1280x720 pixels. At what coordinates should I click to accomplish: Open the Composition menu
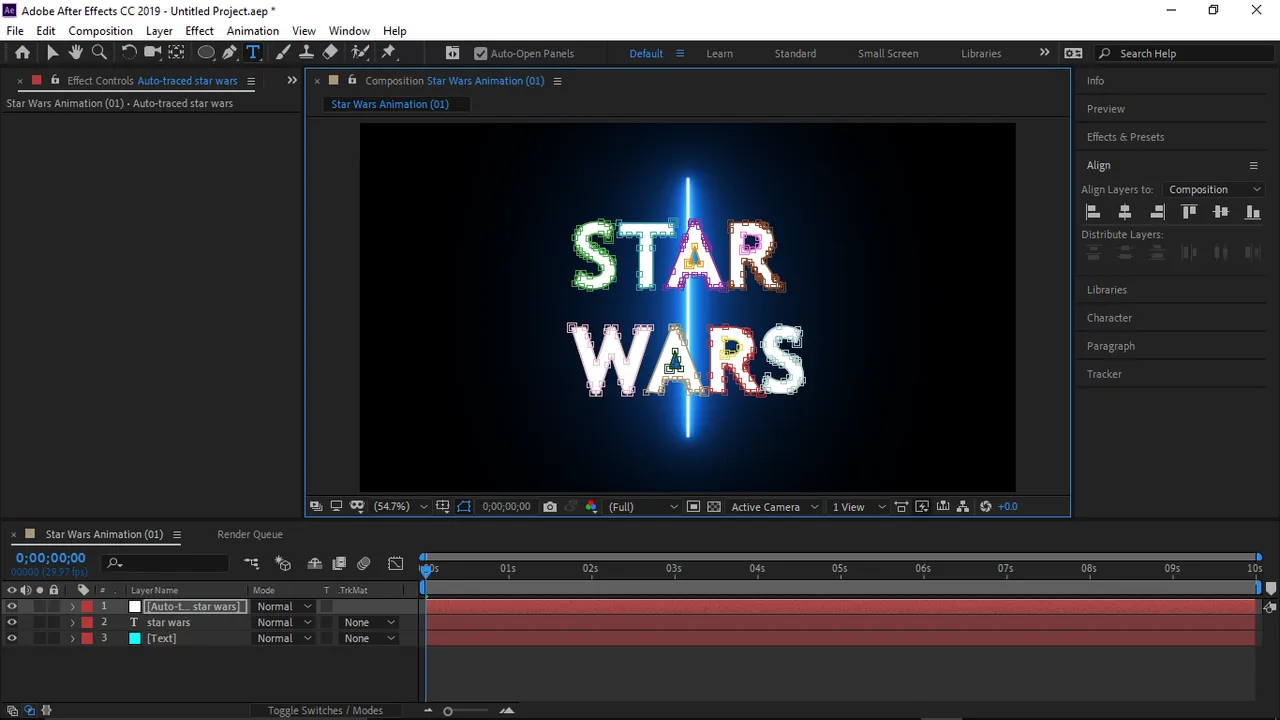pyautogui.click(x=100, y=31)
